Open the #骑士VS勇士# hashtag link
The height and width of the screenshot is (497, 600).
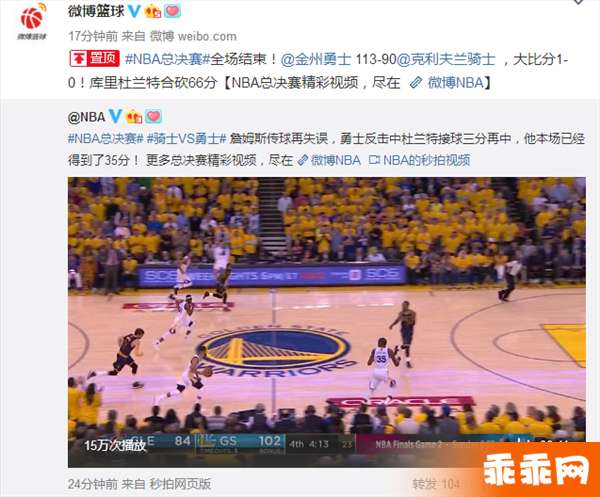click(187, 138)
